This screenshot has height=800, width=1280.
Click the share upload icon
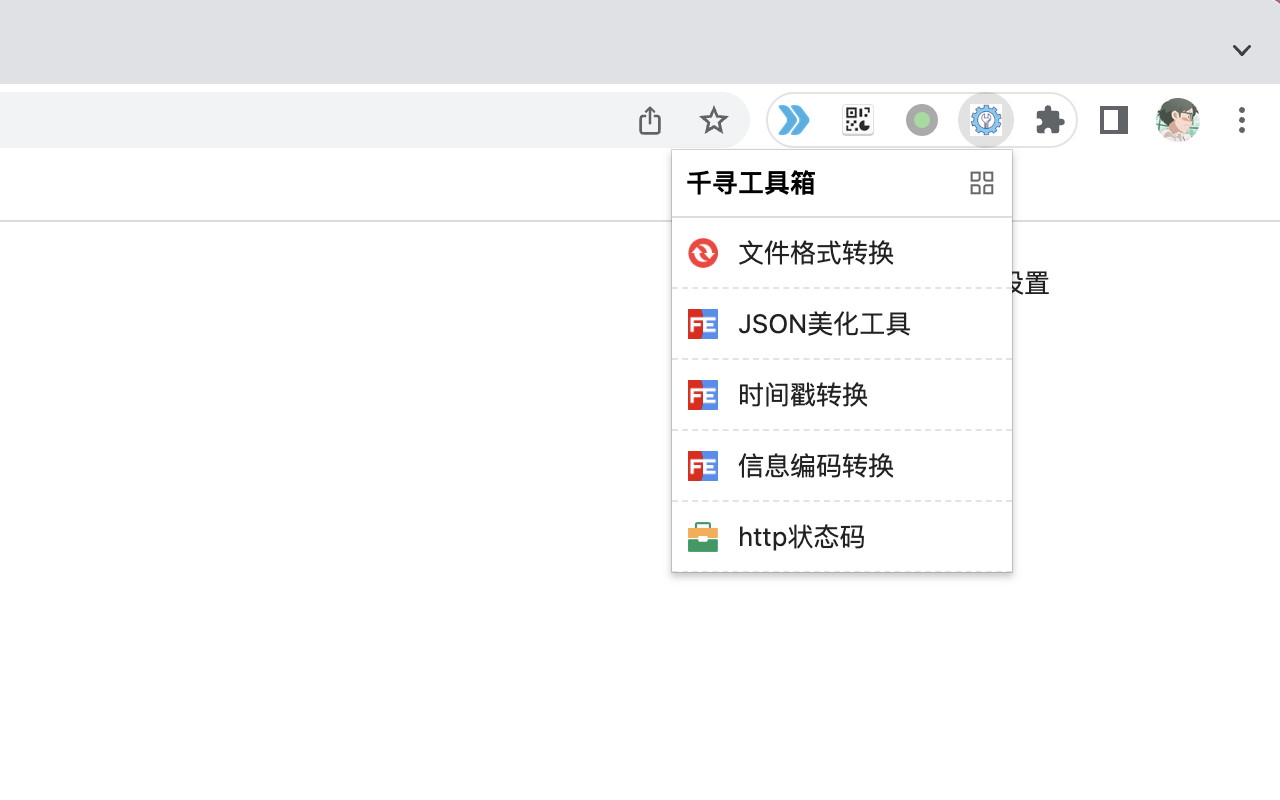coord(649,119)
